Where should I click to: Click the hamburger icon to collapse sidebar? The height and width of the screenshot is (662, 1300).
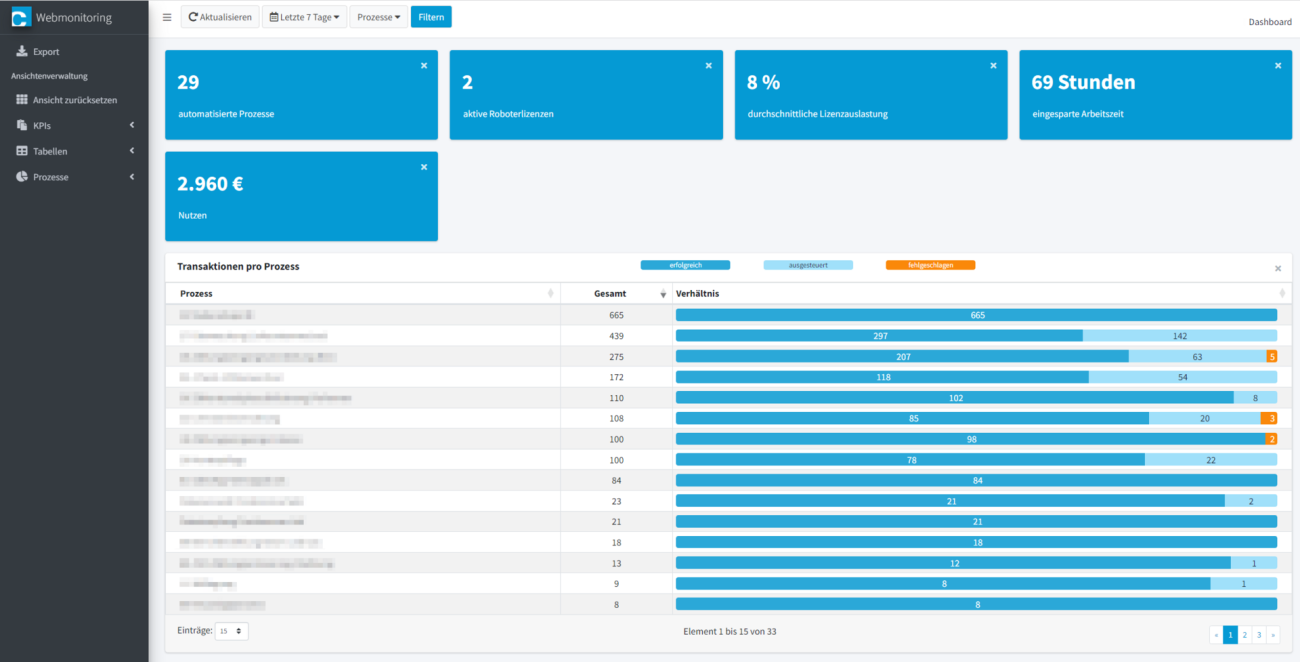(x=166, y=16)
